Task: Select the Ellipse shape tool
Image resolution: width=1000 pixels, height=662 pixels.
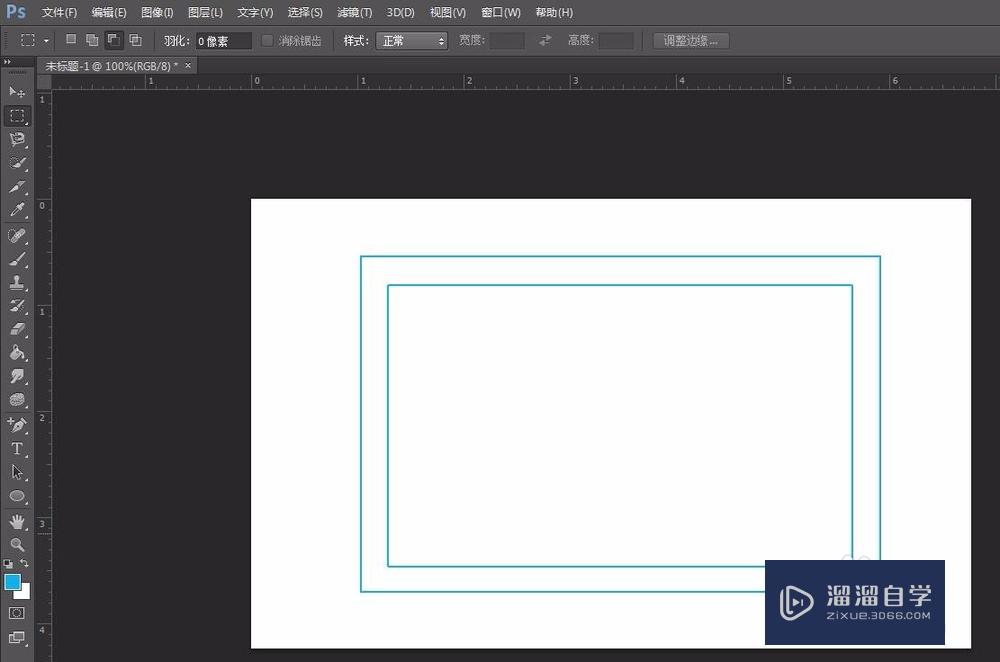Action: [x=17, y=496]
